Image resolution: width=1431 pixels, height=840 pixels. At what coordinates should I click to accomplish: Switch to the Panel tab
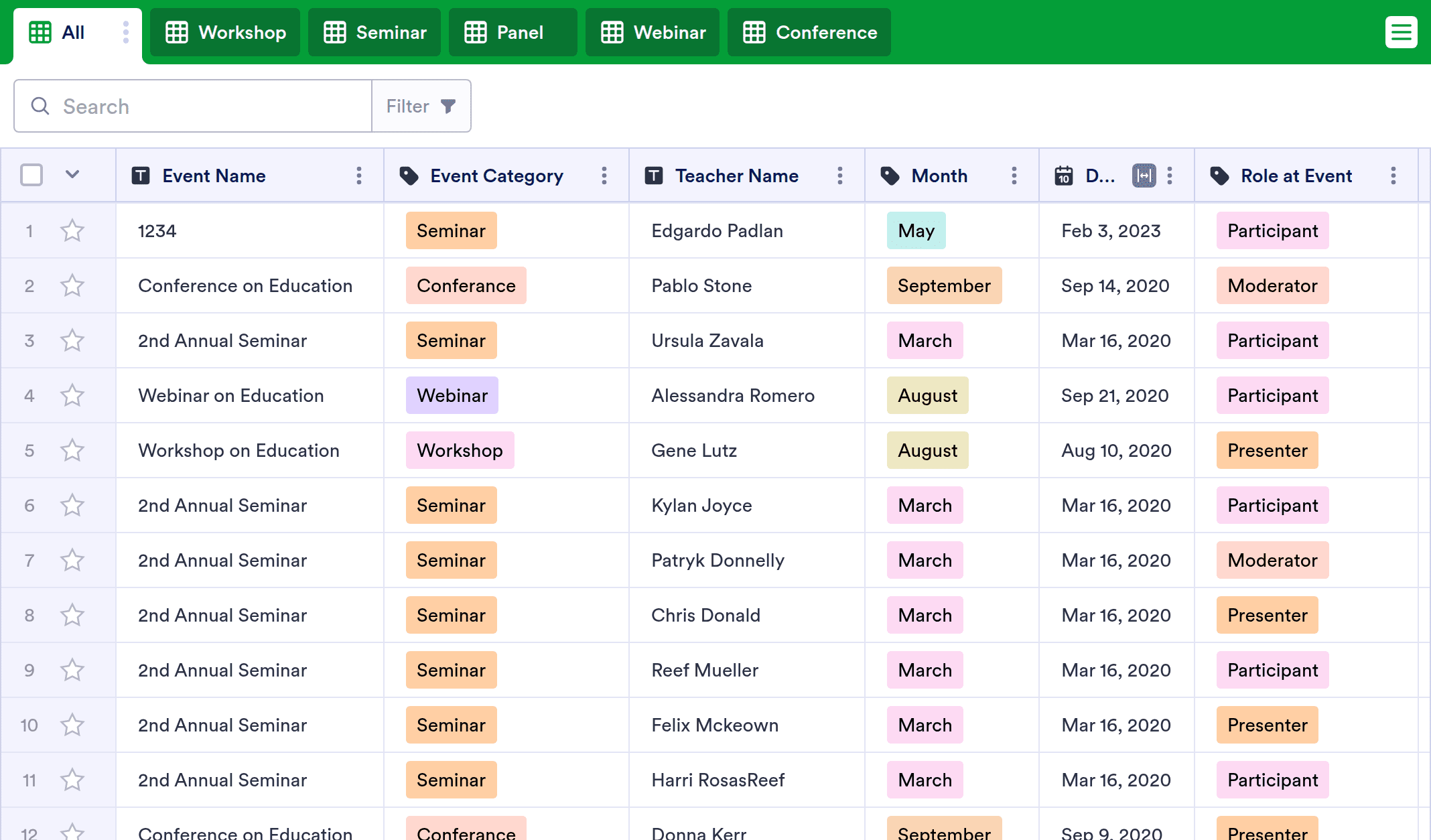click(x=513, y=32)
